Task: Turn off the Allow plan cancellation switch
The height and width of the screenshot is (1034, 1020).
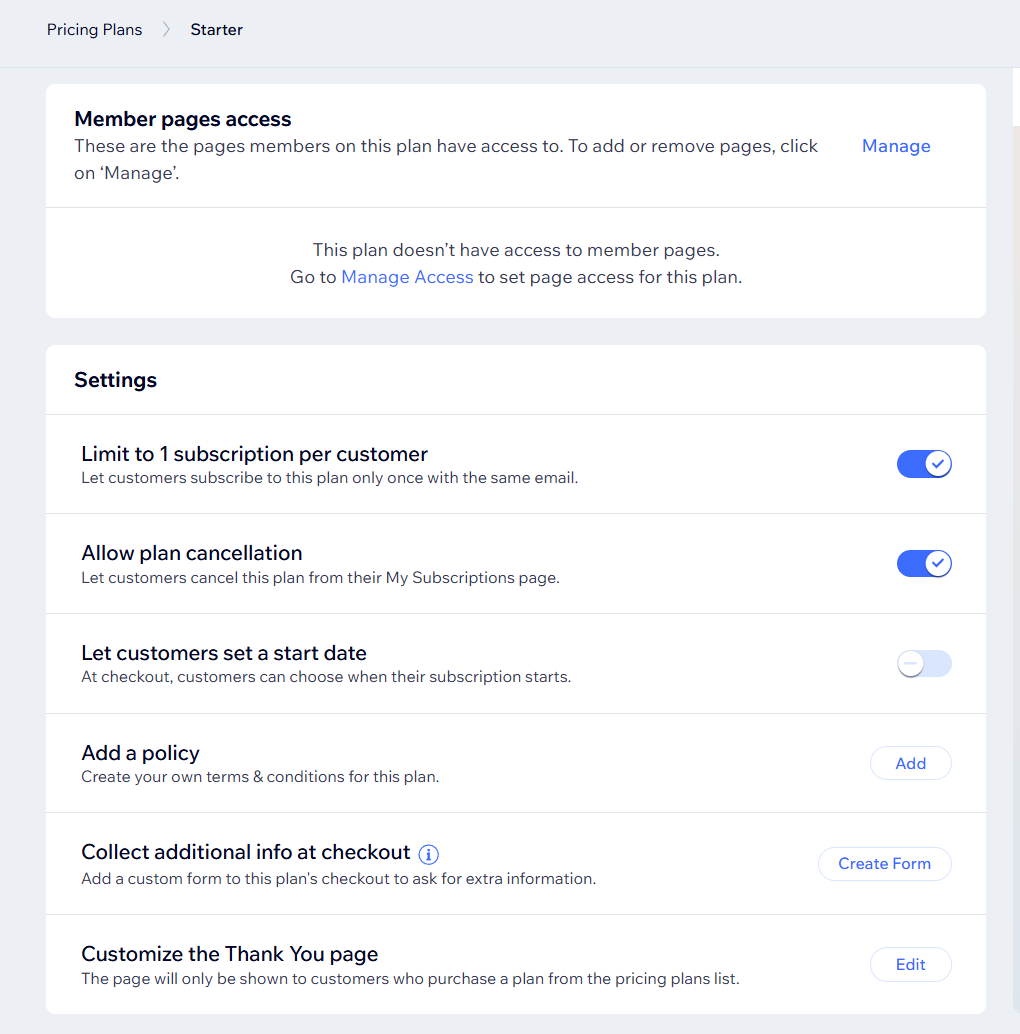Action: pos(924,564)
